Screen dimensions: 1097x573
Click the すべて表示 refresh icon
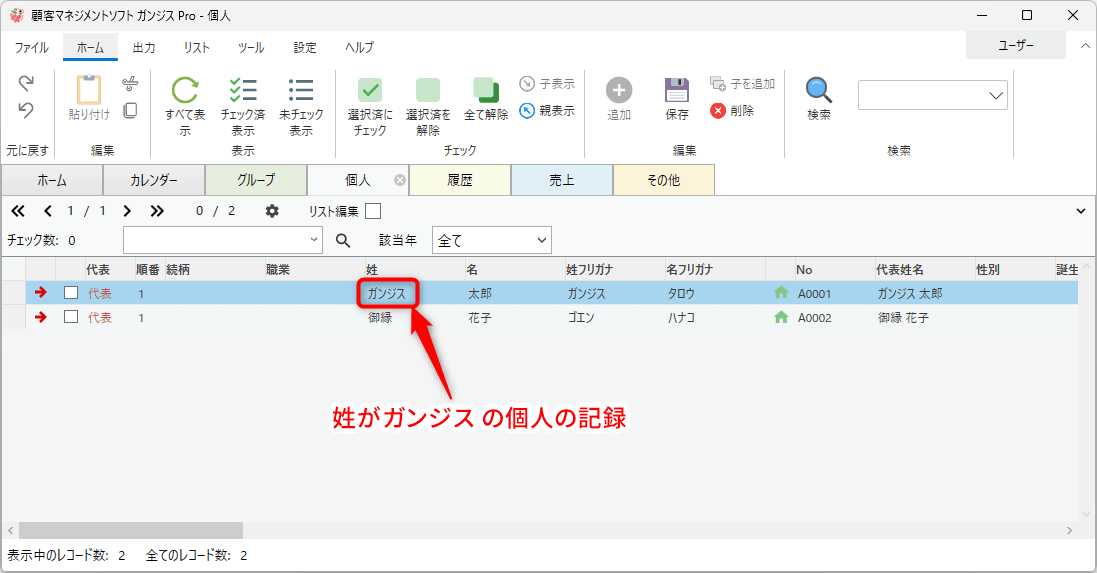[185, 91]
